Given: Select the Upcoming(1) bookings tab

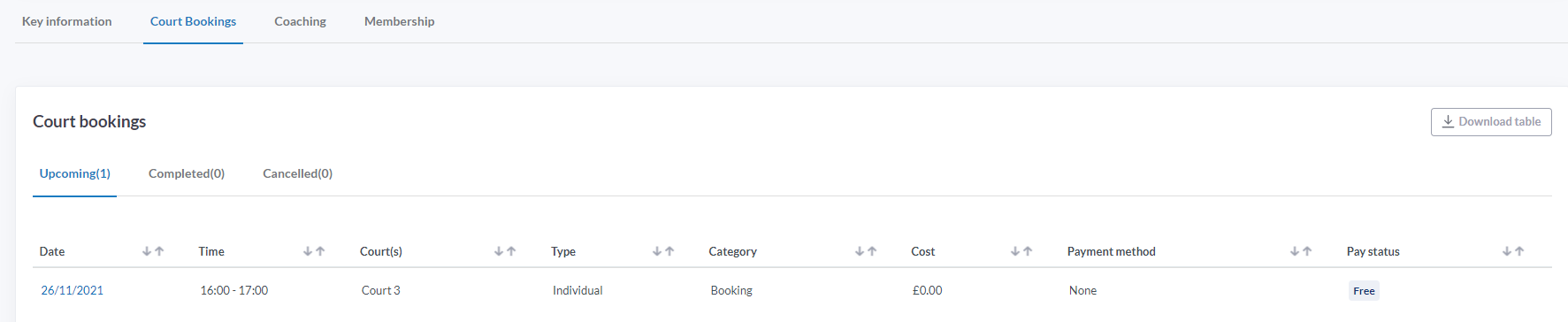Looking at the screenshot, I should click(75, 173).
